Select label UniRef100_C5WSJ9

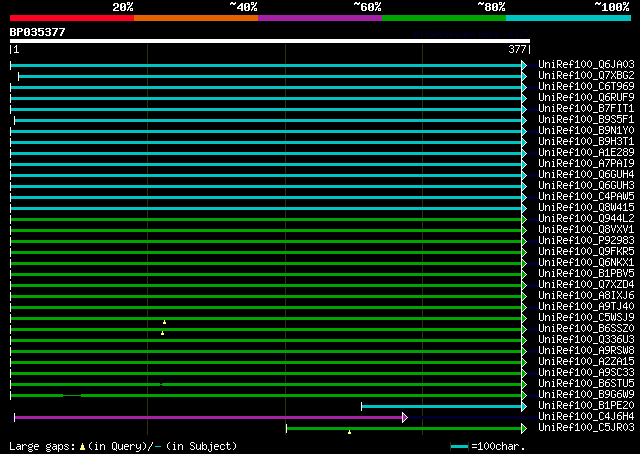tap(586, 318)
